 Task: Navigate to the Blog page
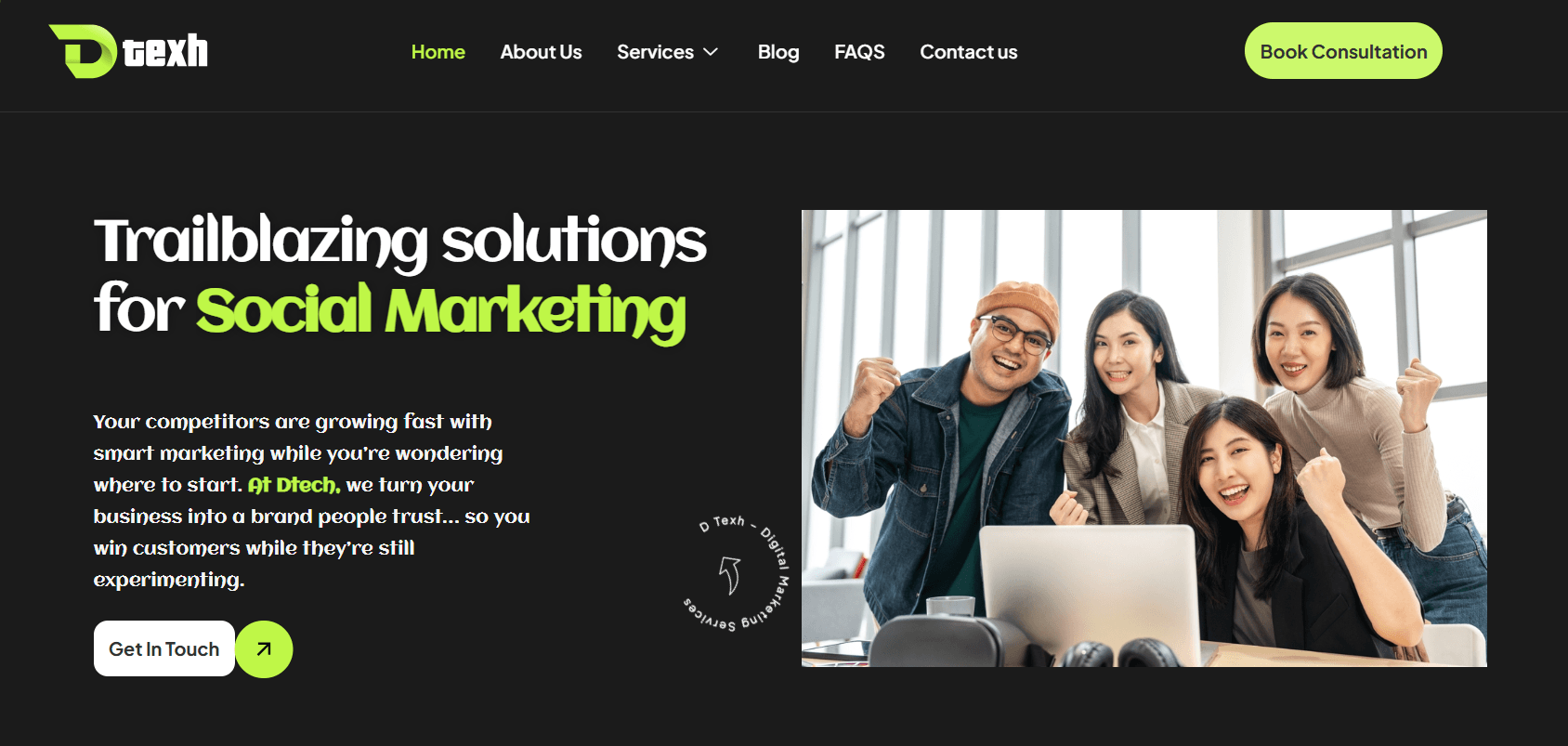[x=778, y=52]
